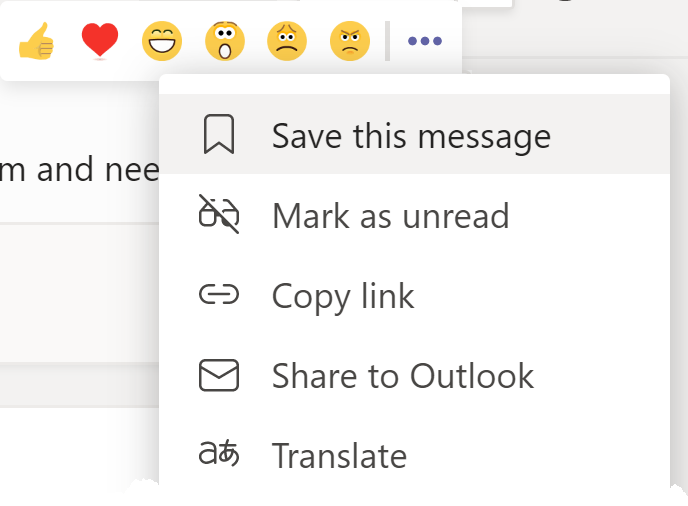Click the chain link icon
This screenshot has width=688, height=506.
[219, 294]
